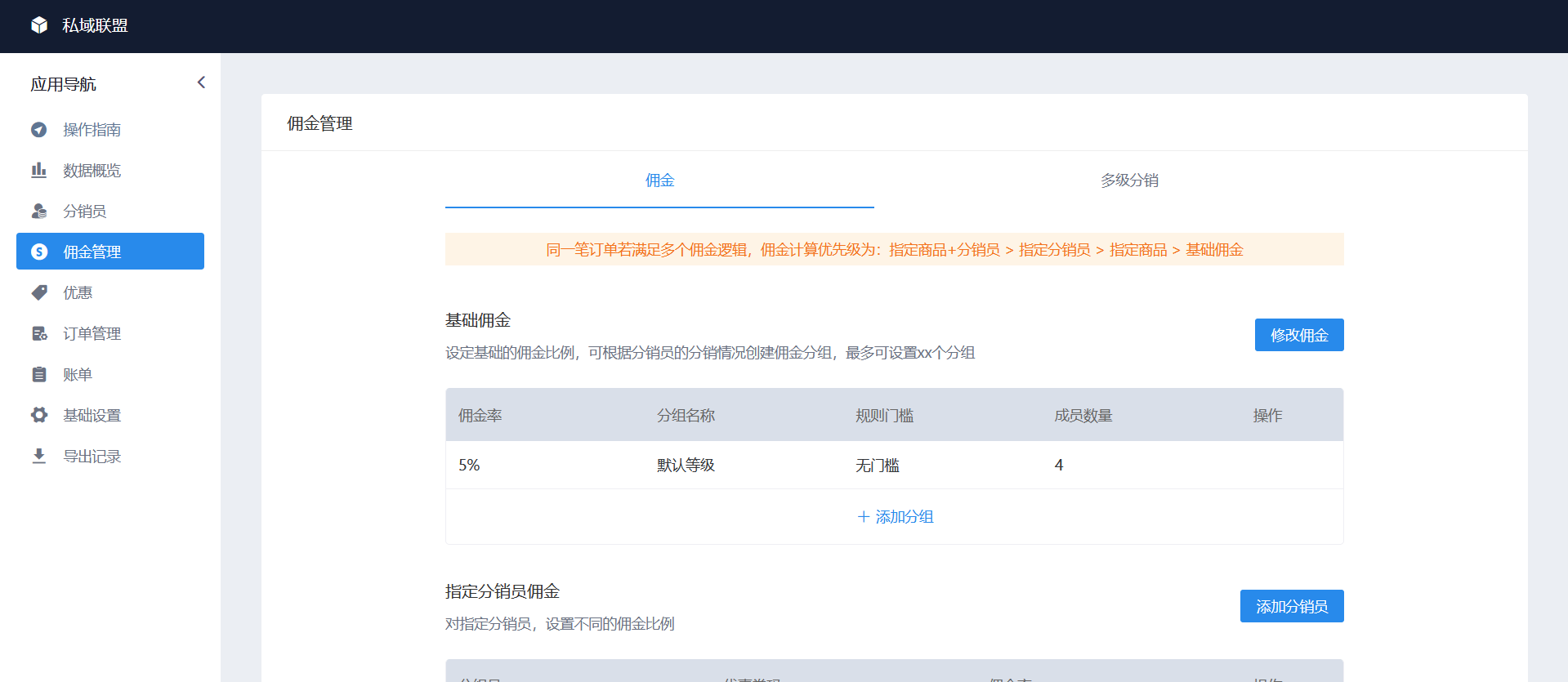Click the 无门槛 threshold cell

pyautogui.click(x=878, y=466)
